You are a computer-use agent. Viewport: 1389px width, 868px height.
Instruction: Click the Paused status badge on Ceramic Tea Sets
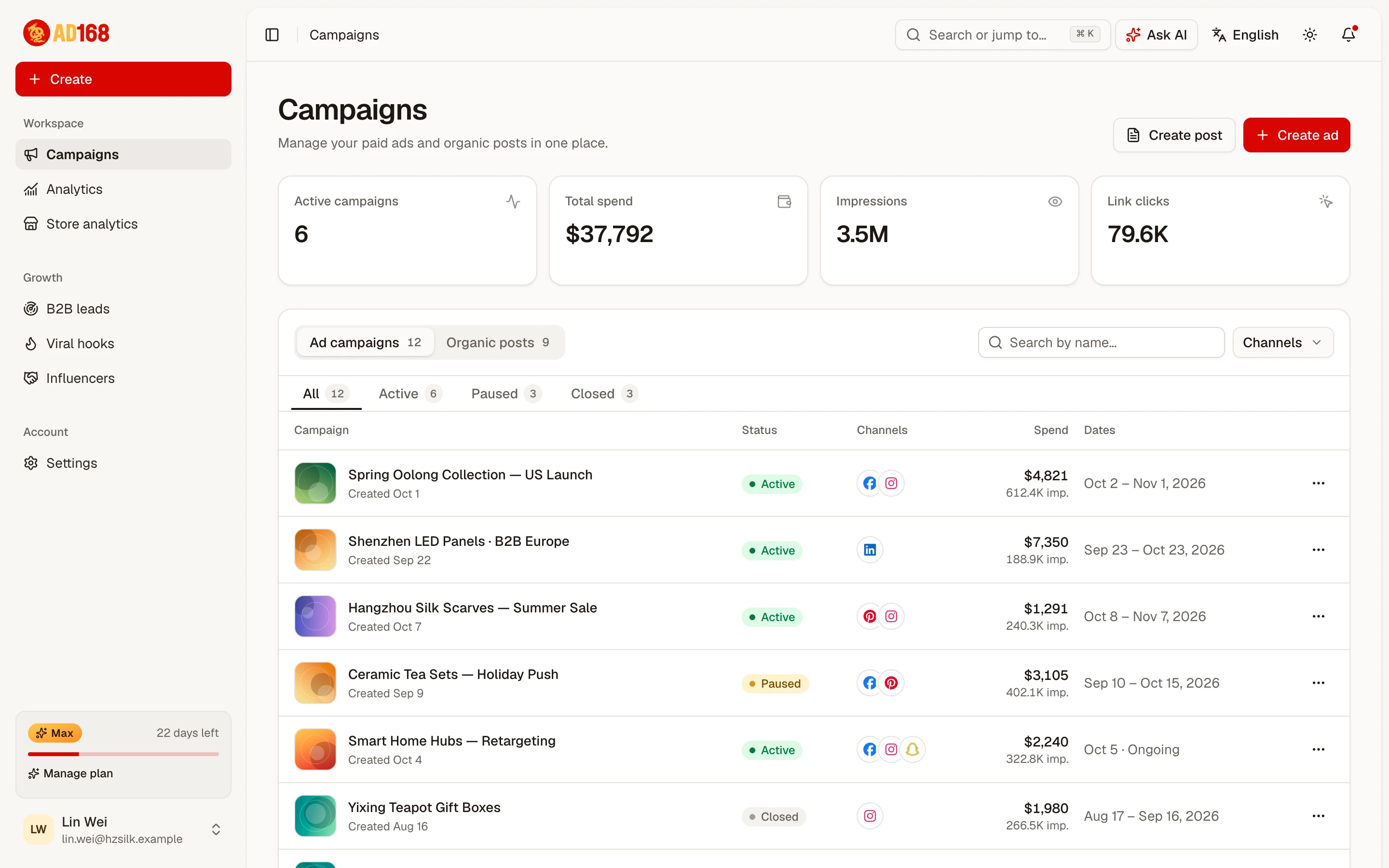point(775,684)
